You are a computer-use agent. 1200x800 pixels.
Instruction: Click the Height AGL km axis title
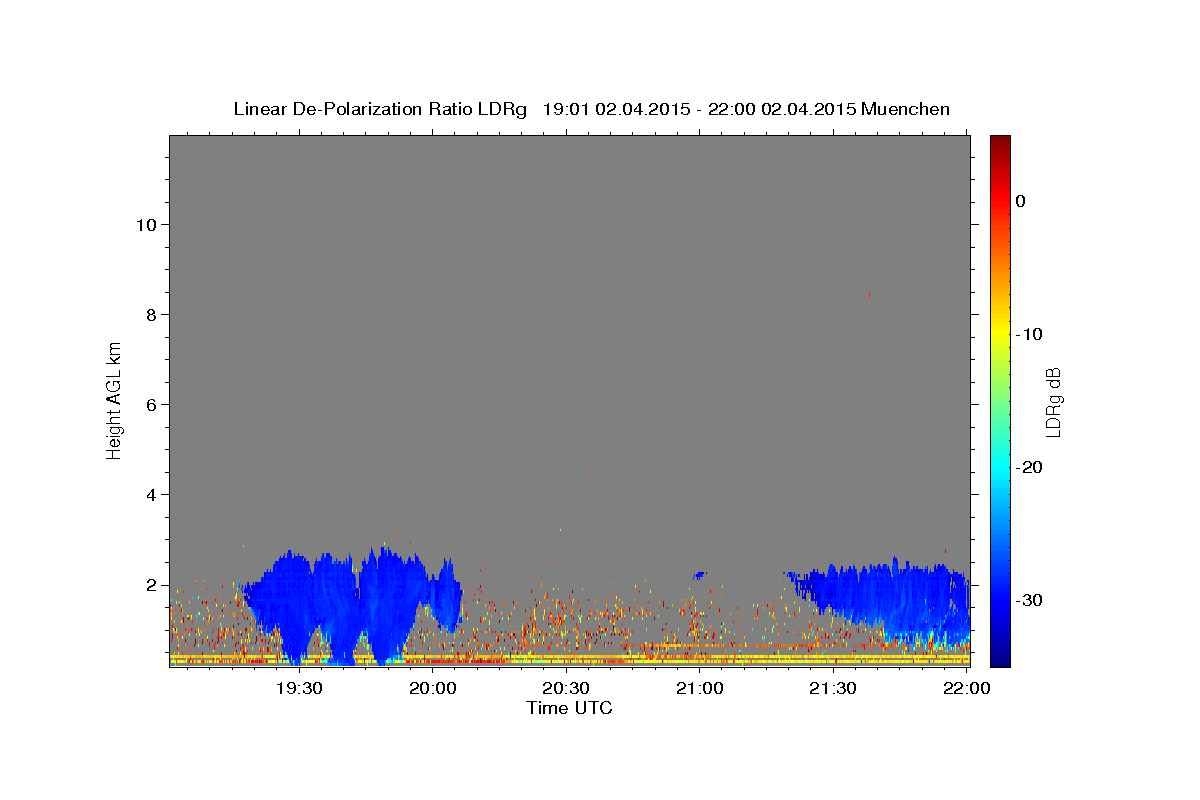tap(114, 399)
